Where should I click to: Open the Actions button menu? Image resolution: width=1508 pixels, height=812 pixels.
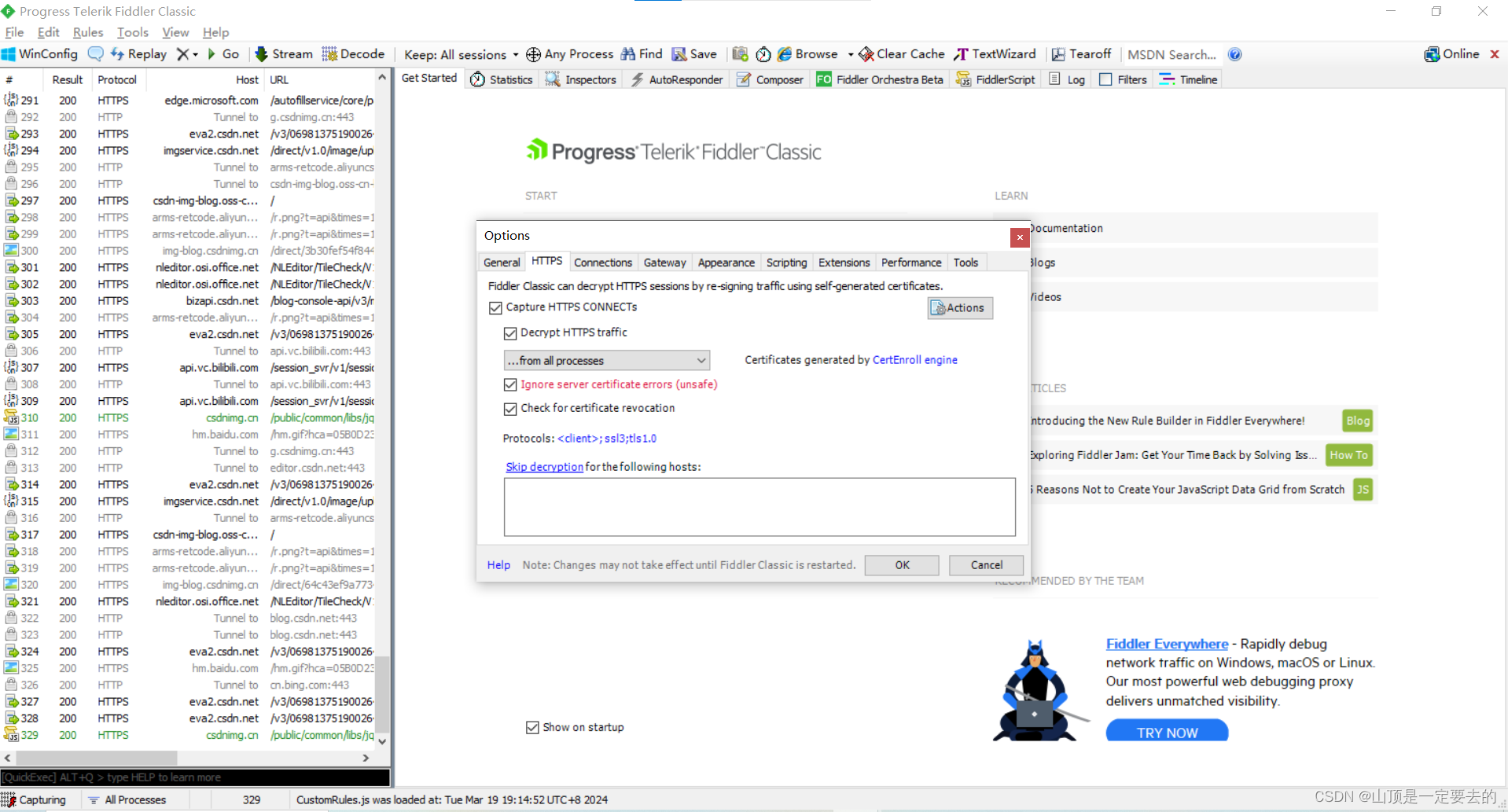coord(960,308)
